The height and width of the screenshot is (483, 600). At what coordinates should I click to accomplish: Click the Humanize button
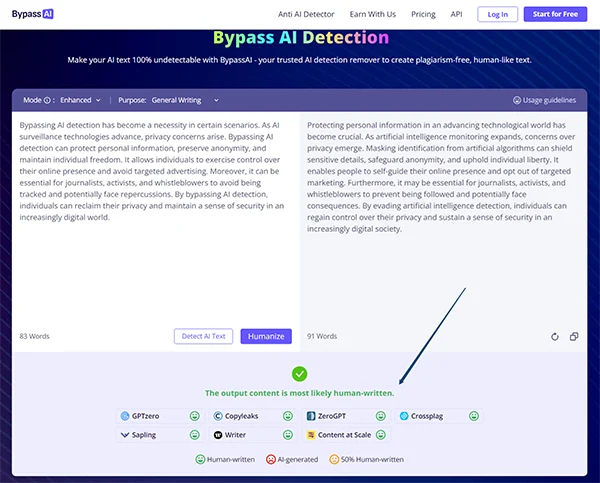pos(266,336)
